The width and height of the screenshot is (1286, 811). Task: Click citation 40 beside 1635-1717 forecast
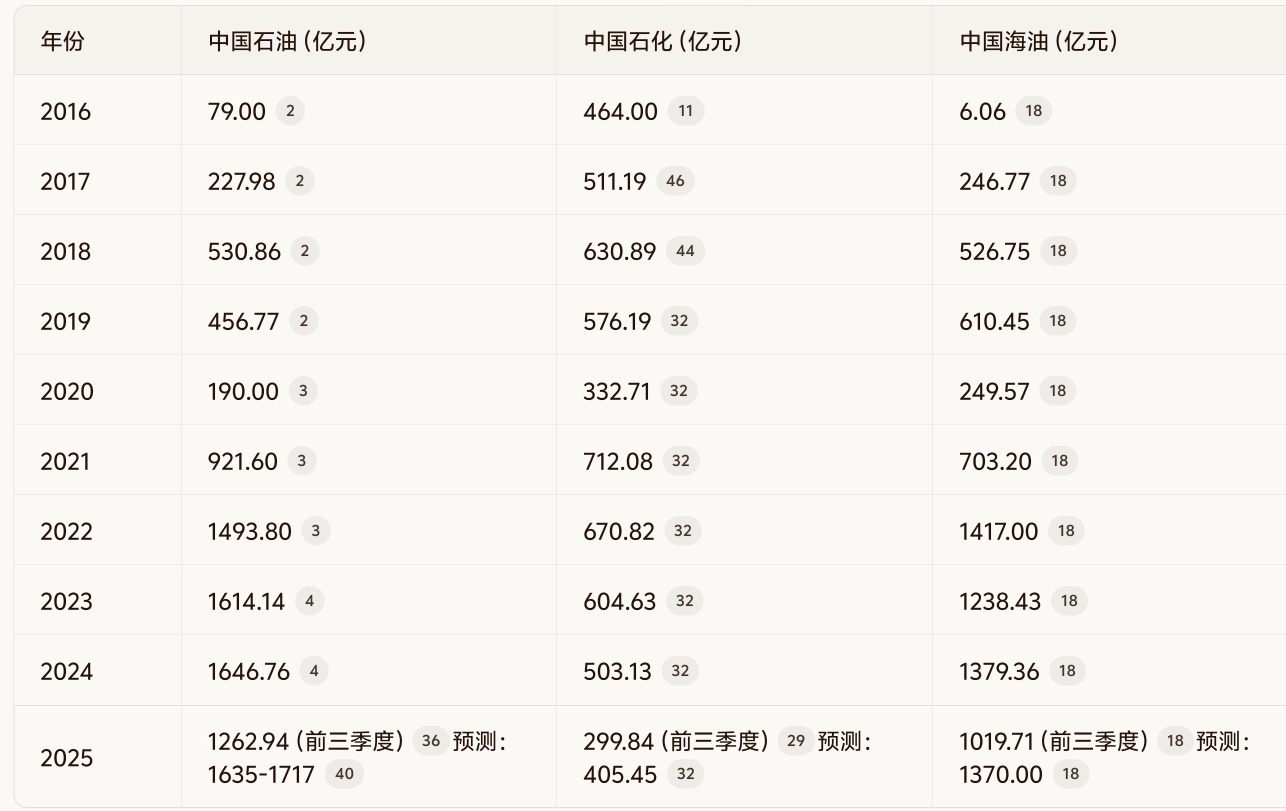(343, 774)
